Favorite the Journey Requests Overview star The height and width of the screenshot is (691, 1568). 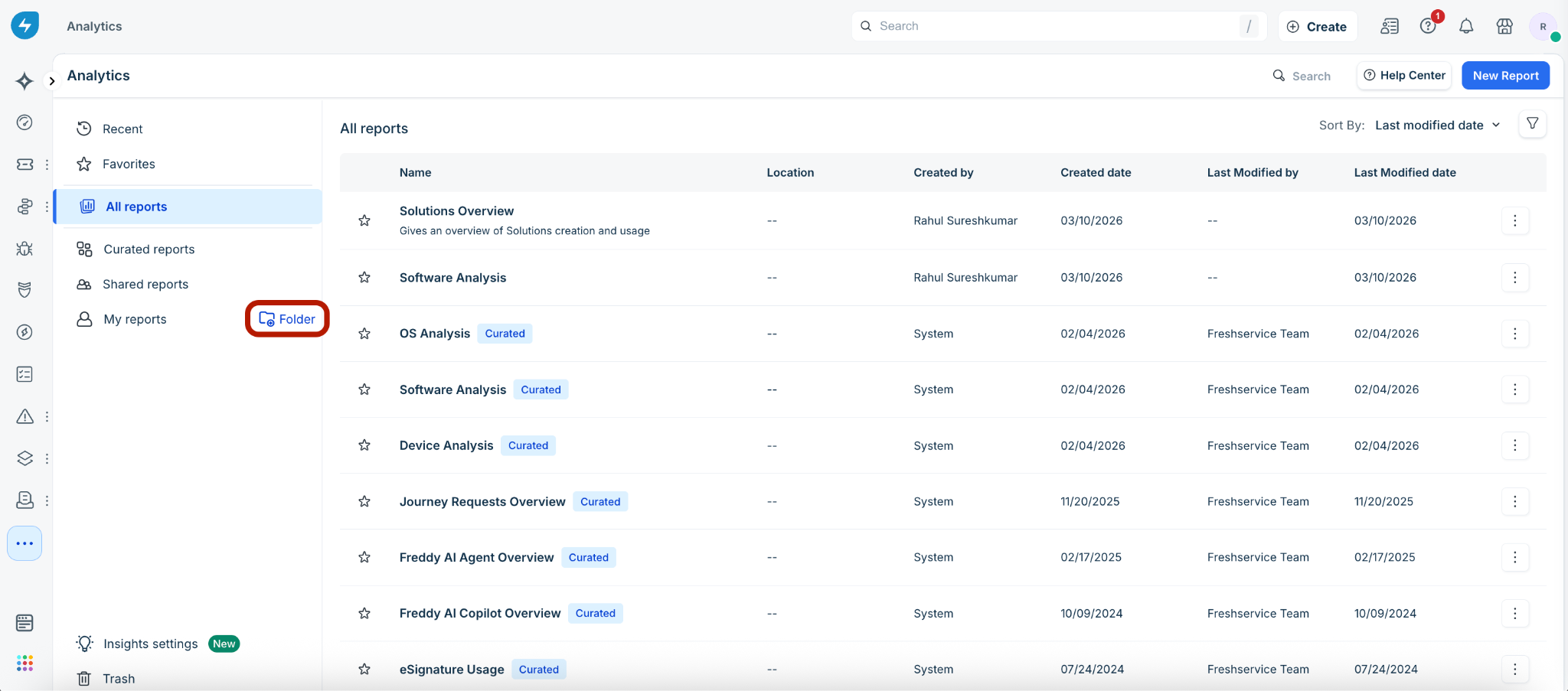364,501
